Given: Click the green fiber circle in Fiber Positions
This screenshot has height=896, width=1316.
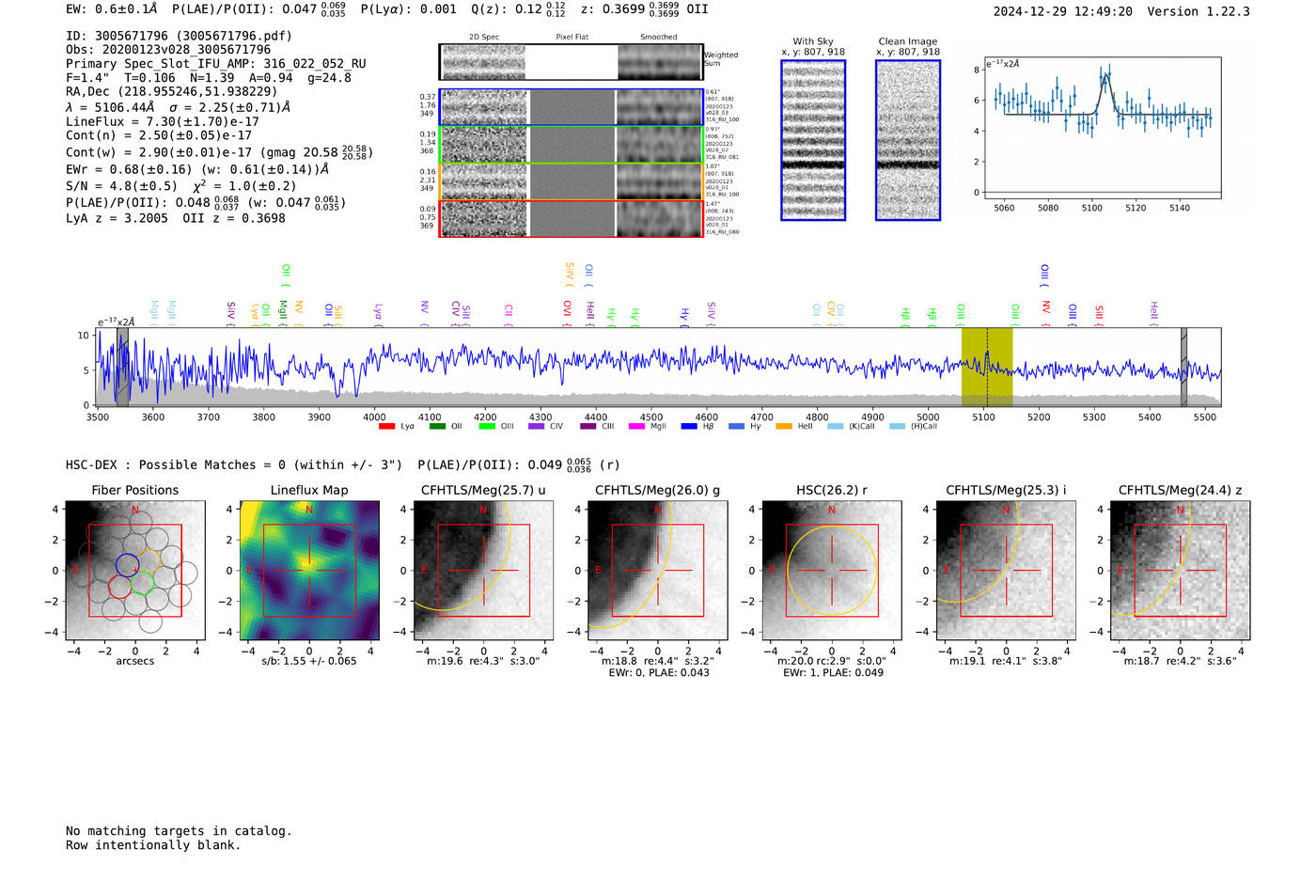Looking at the screenshot, I should (x=142, y=583).
